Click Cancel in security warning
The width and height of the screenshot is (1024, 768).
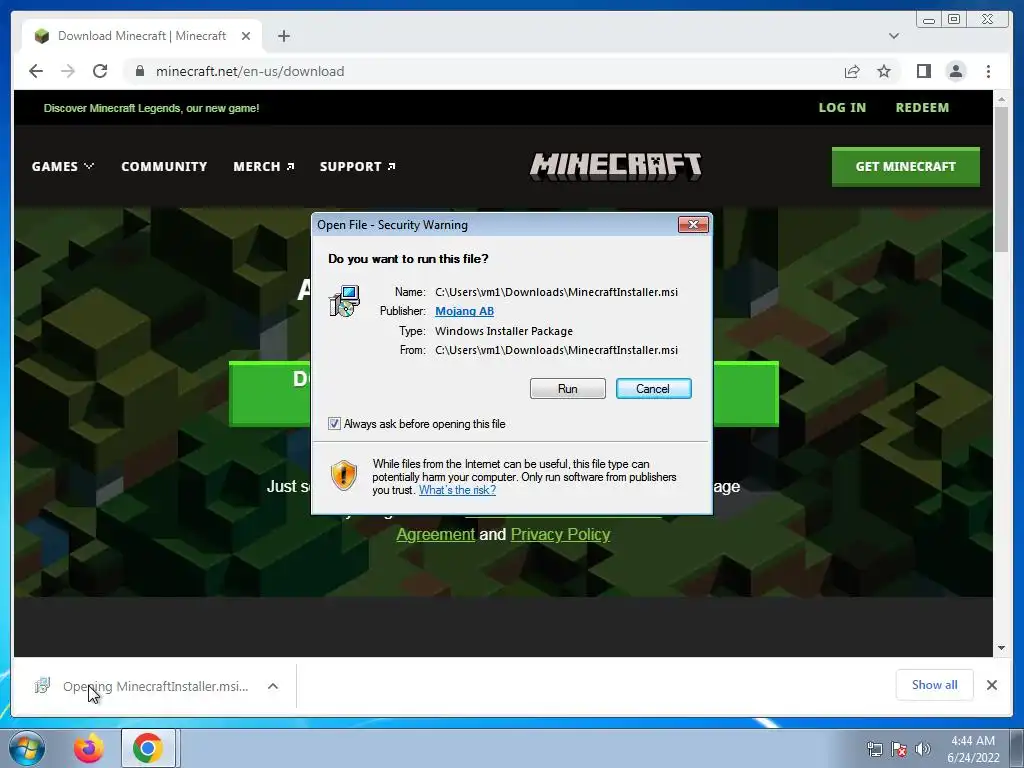(653, 389)
